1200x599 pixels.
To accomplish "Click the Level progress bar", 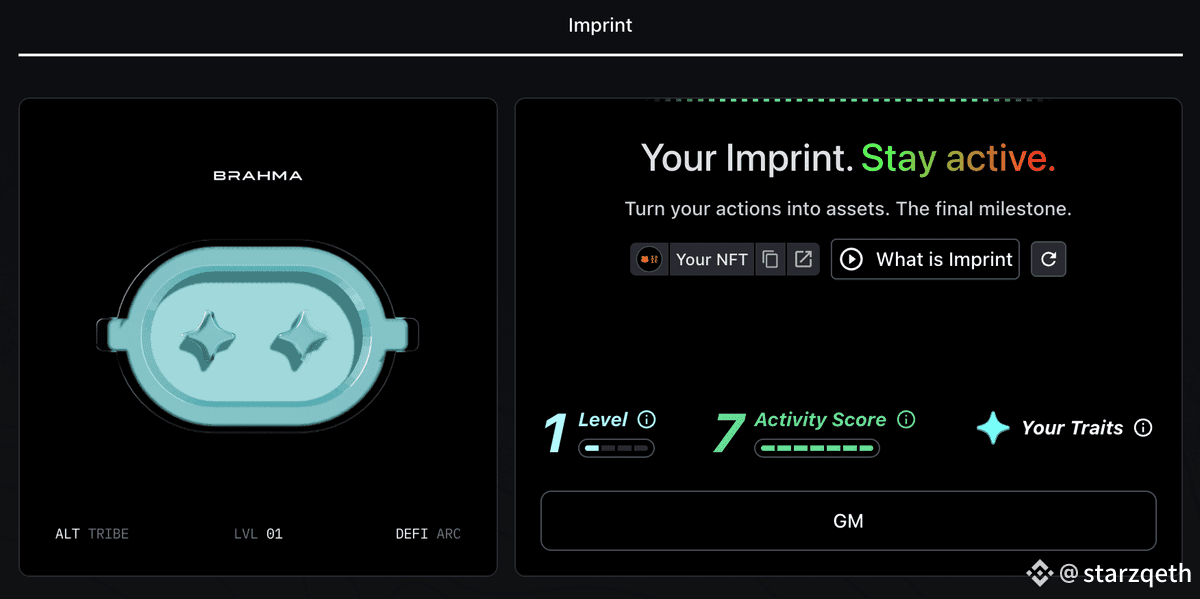I will point(616,448).
